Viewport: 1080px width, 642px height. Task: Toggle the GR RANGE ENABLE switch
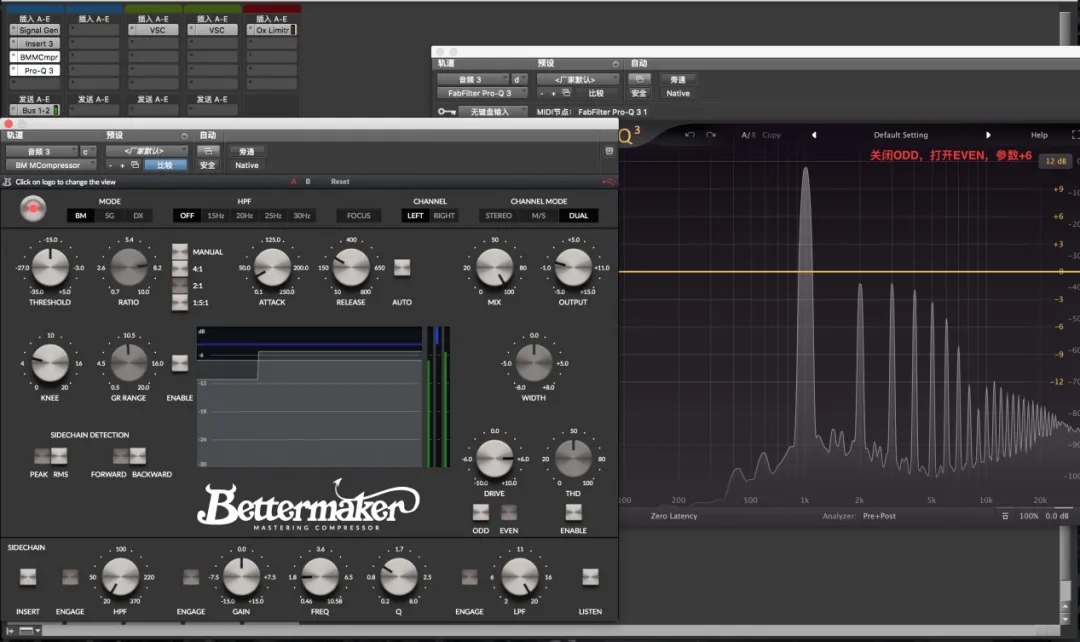click(x=180, y=363)
